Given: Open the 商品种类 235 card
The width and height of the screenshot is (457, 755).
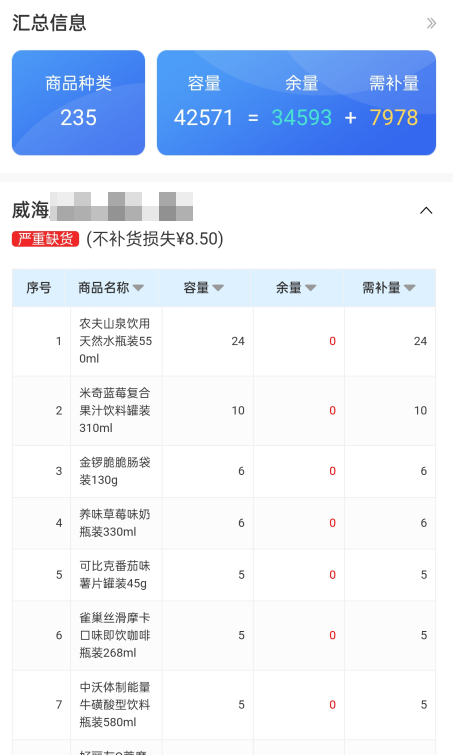Looking at the screenshot, I should (78, 103).
